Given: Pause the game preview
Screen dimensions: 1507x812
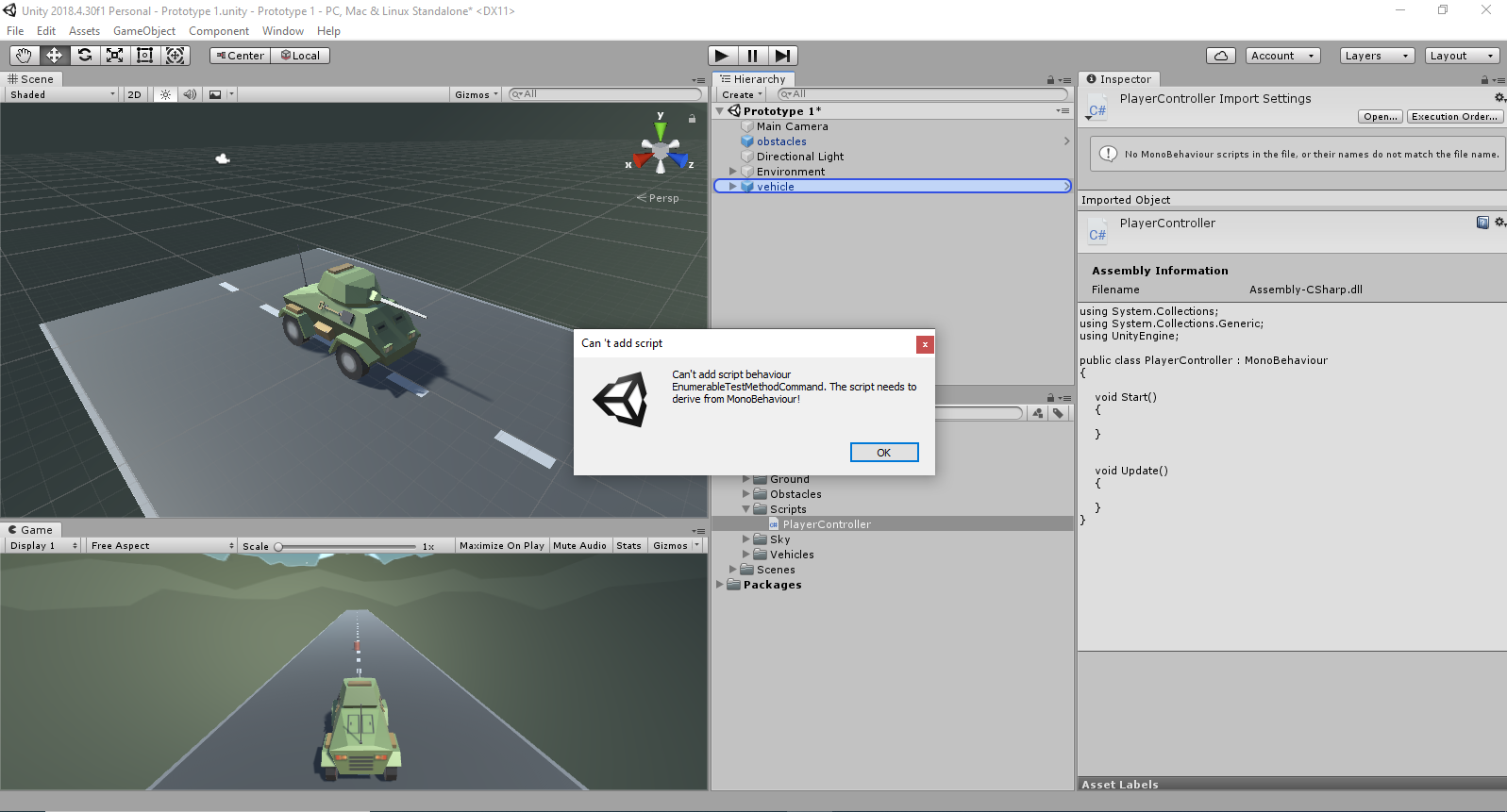Looking at the screenshot, I should click(x=752, y=56).
